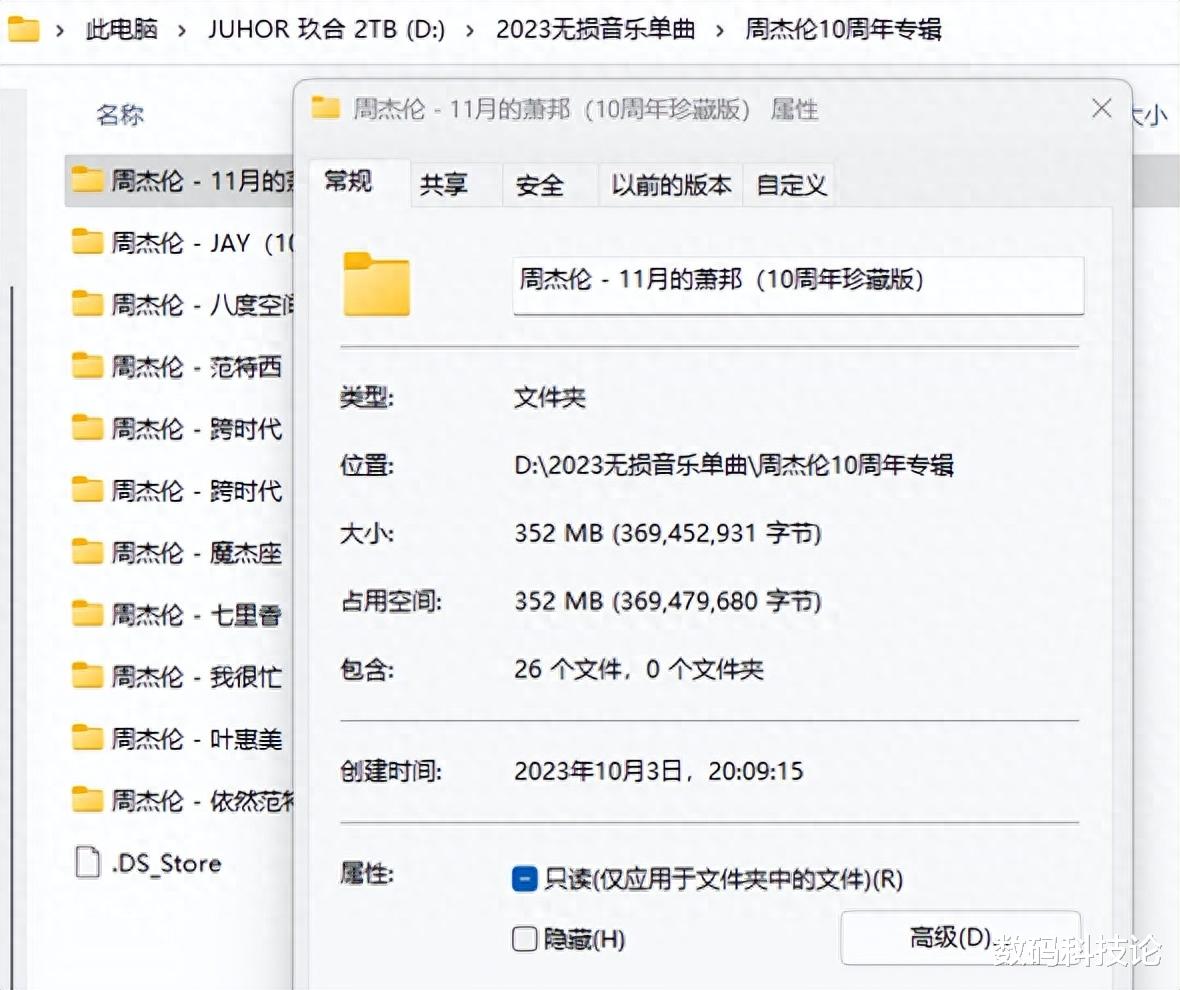This screenshot has width=1180, height=990.
Task: Toggle 隐藏(H) hidden checkbox
Action: click(x=524, y=939)
